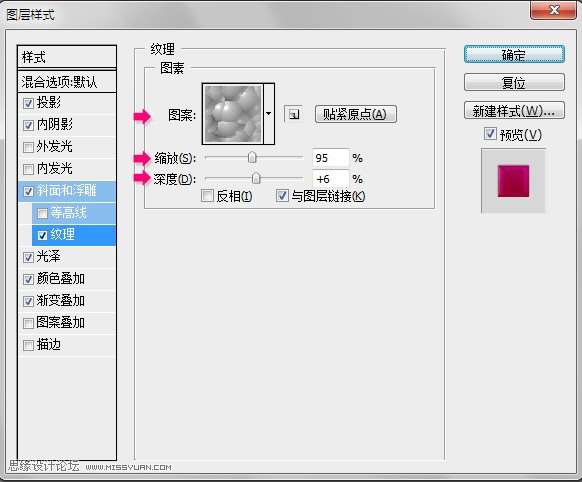This screenshot has width=582, height=482.
Task: Toggle the 渐变叠加 checkbox
Action: point(28,301)
